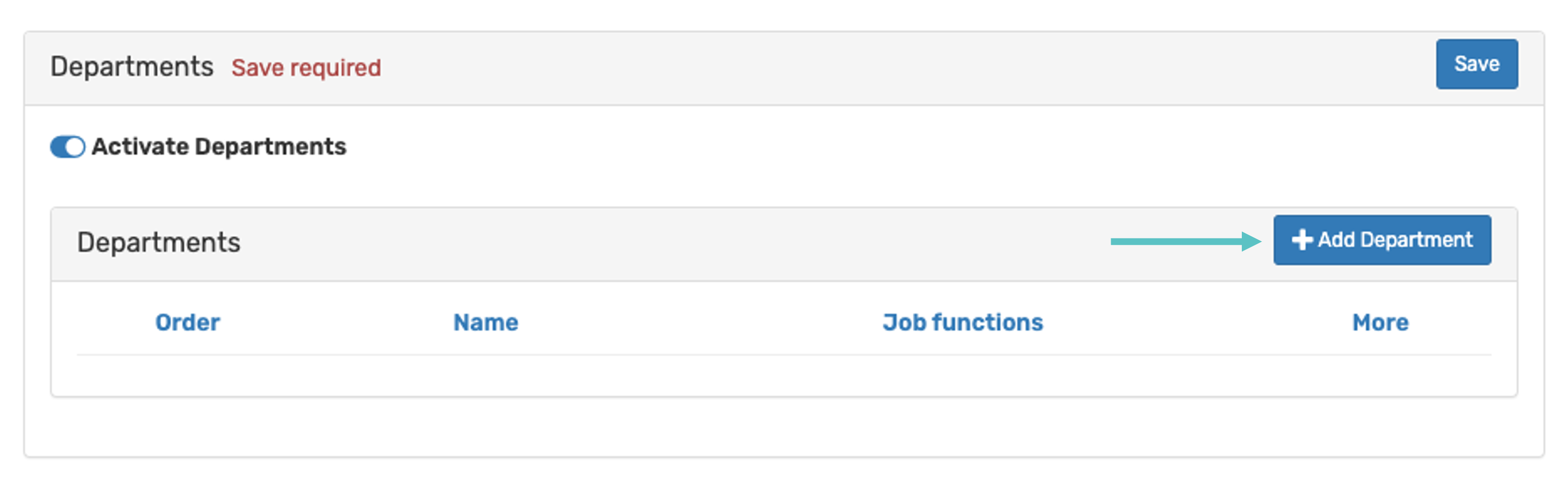
Task: Click the gray header bar beside Save required
Action: pyautogui.click(x=852, y=68)
